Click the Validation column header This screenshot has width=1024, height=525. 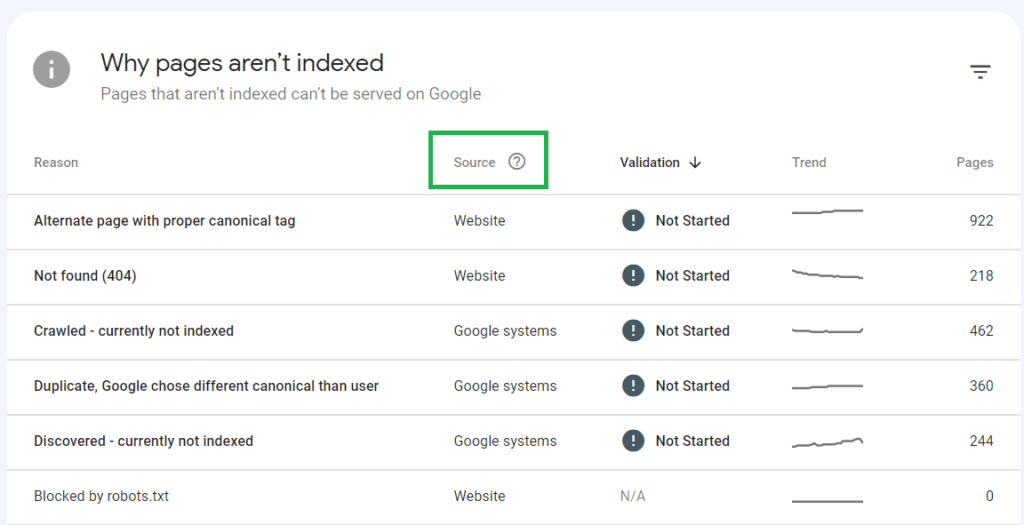650,163
